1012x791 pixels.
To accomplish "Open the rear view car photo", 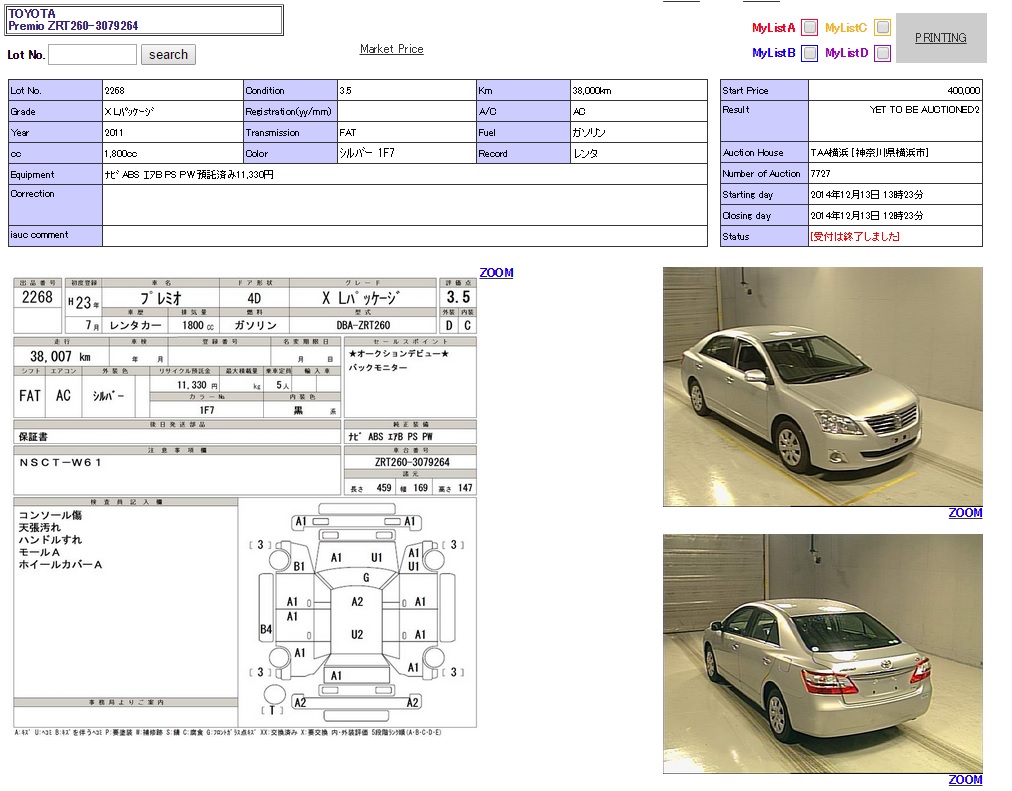I will [x=822, y=653].
